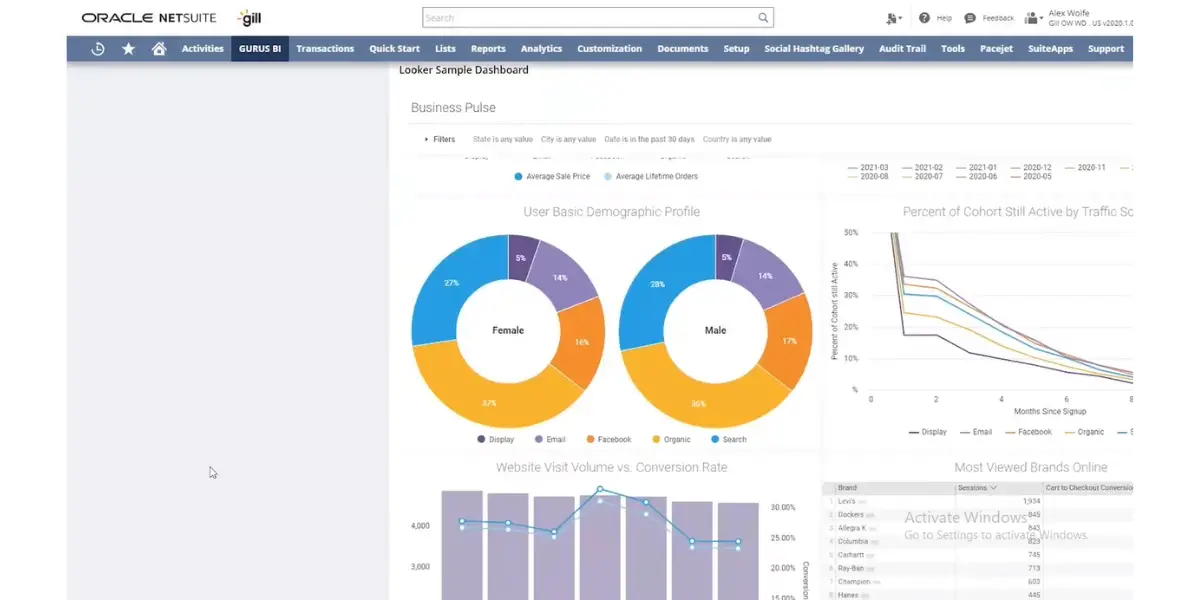Toggle Average Sale Price legend series

click(x=552, y=177)
